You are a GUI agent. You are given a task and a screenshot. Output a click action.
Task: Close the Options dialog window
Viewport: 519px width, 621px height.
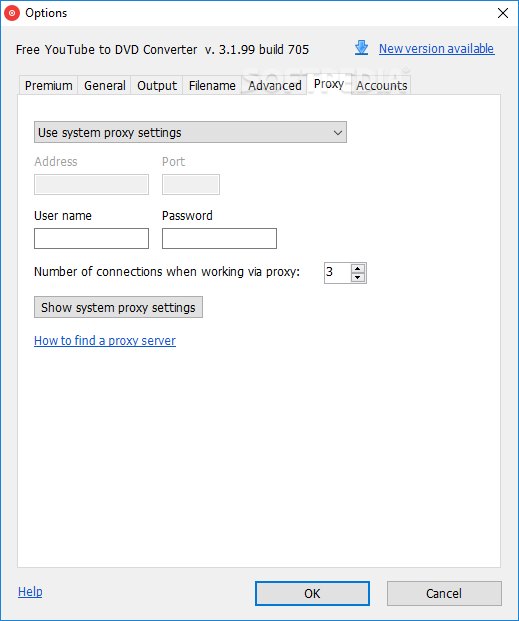tap(503, 13)
